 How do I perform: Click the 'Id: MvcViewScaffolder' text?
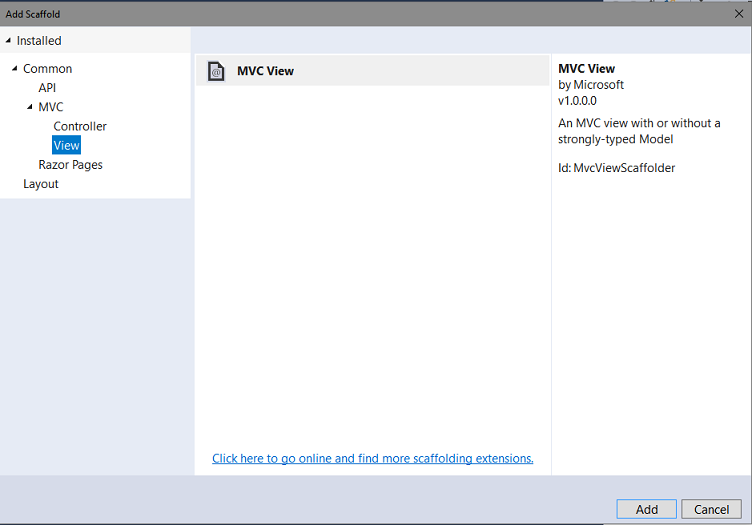tap(616, 168)
